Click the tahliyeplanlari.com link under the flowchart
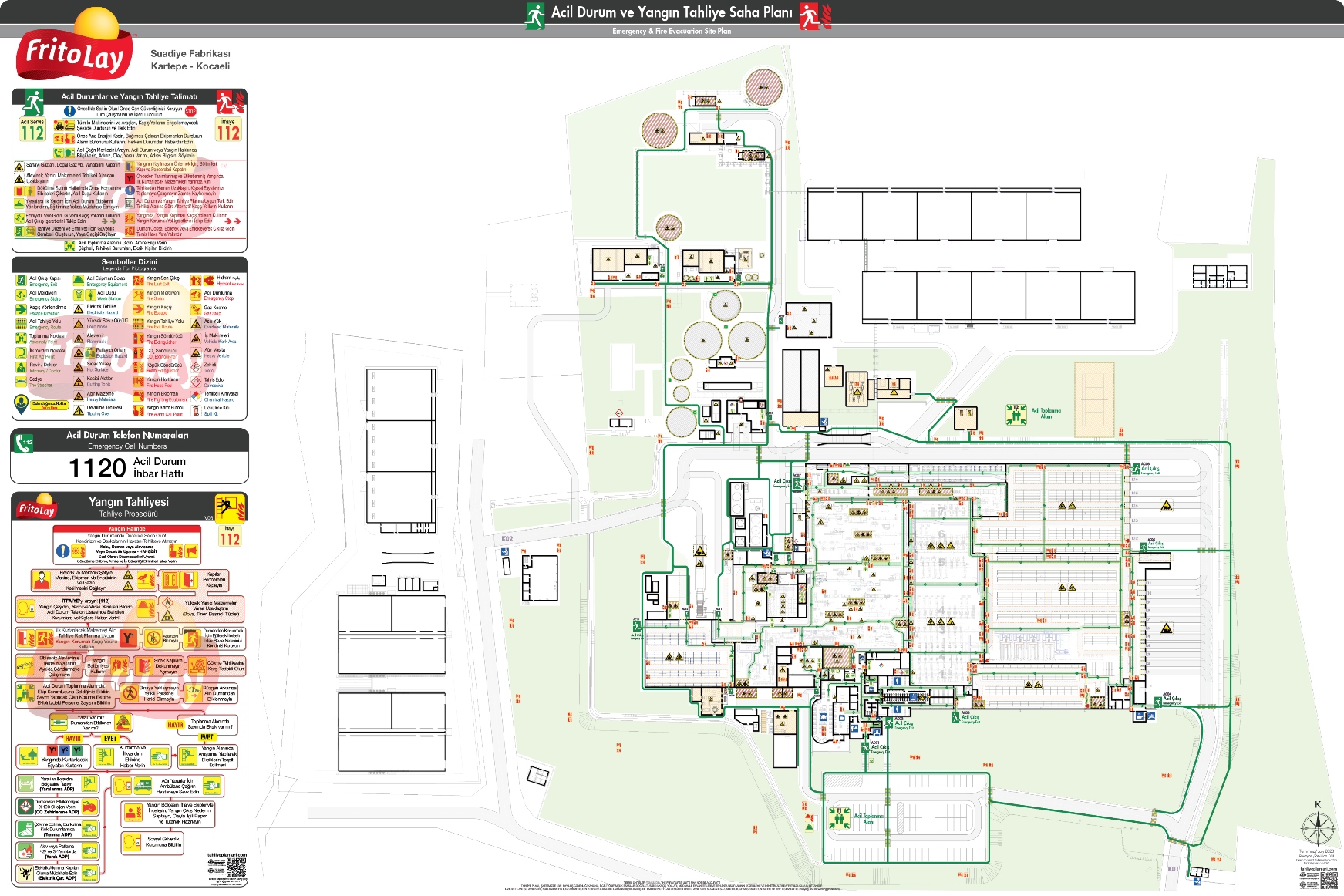Viewport: 1344px width, 896px height. tap(227, 855)
